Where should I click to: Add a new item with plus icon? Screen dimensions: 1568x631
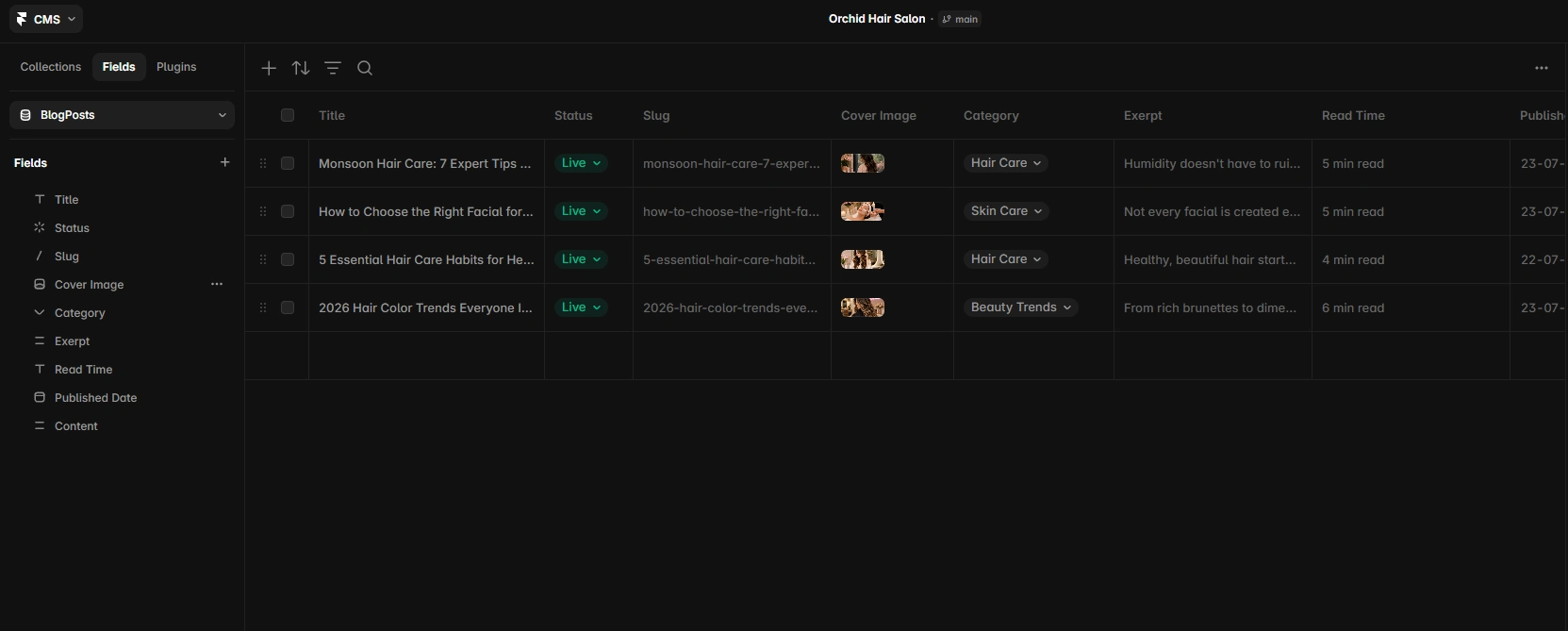click(x=269, y=68)
